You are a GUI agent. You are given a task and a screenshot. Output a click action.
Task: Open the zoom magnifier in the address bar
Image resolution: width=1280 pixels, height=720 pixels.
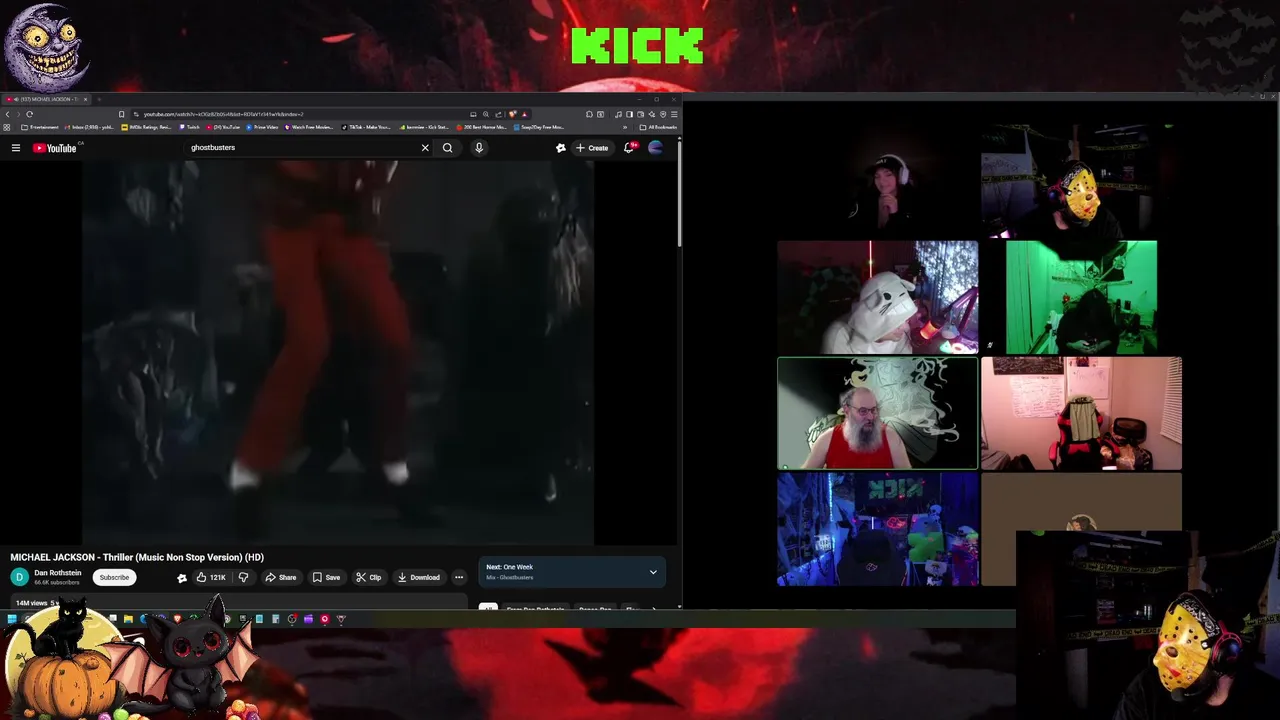[x=486, y=114]
